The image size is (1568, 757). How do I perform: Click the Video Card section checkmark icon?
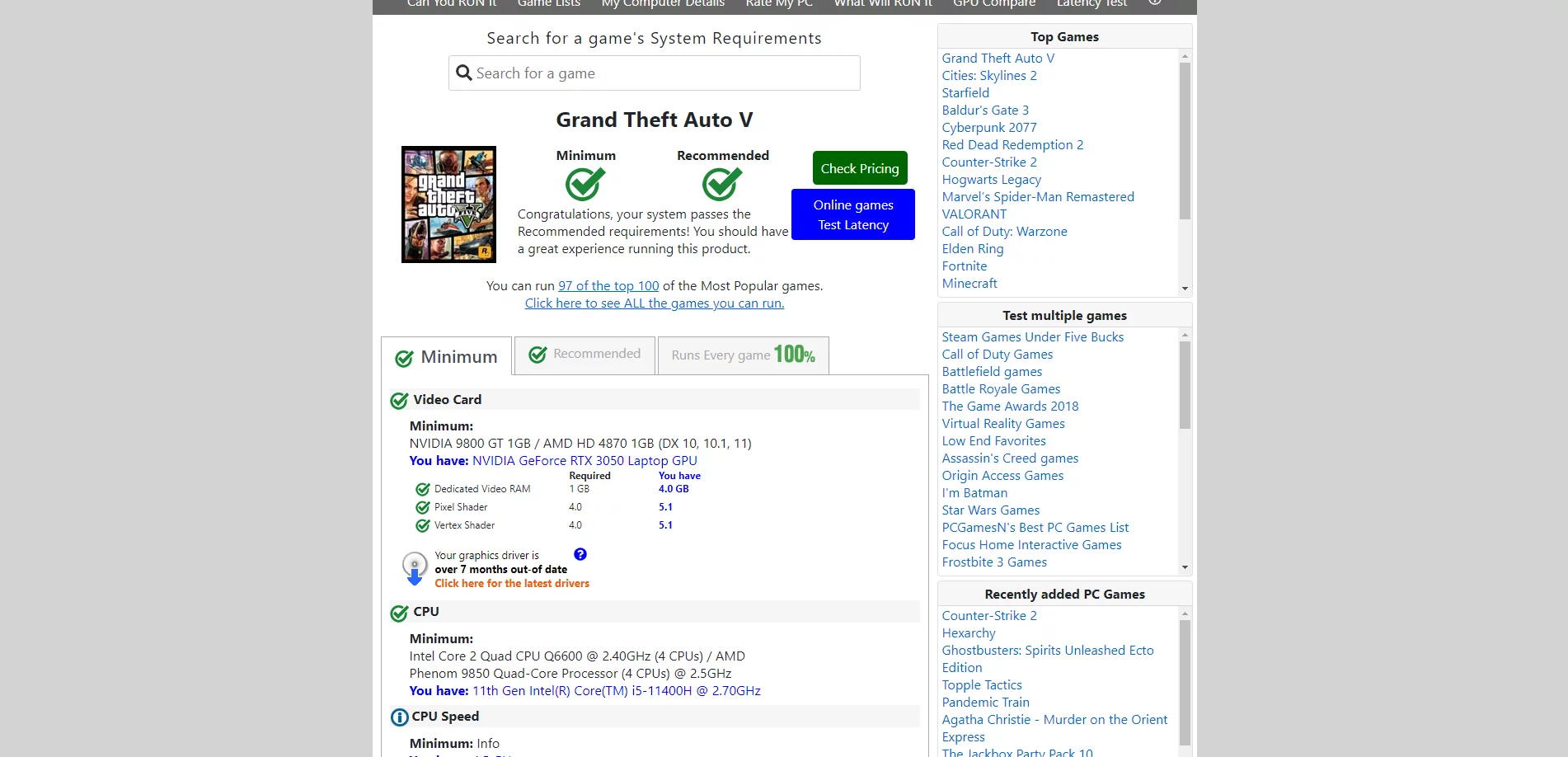point(399,401)
